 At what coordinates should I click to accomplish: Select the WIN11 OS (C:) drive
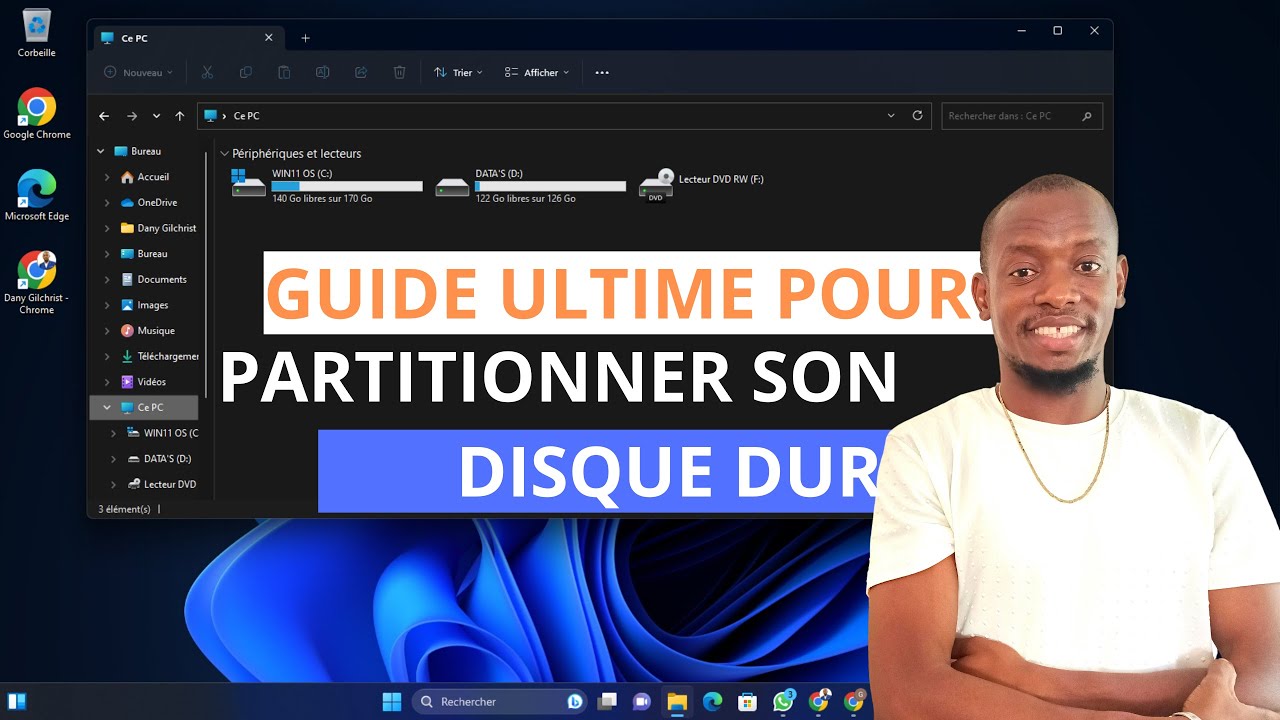pyautogui.click(x=327, y=186)
